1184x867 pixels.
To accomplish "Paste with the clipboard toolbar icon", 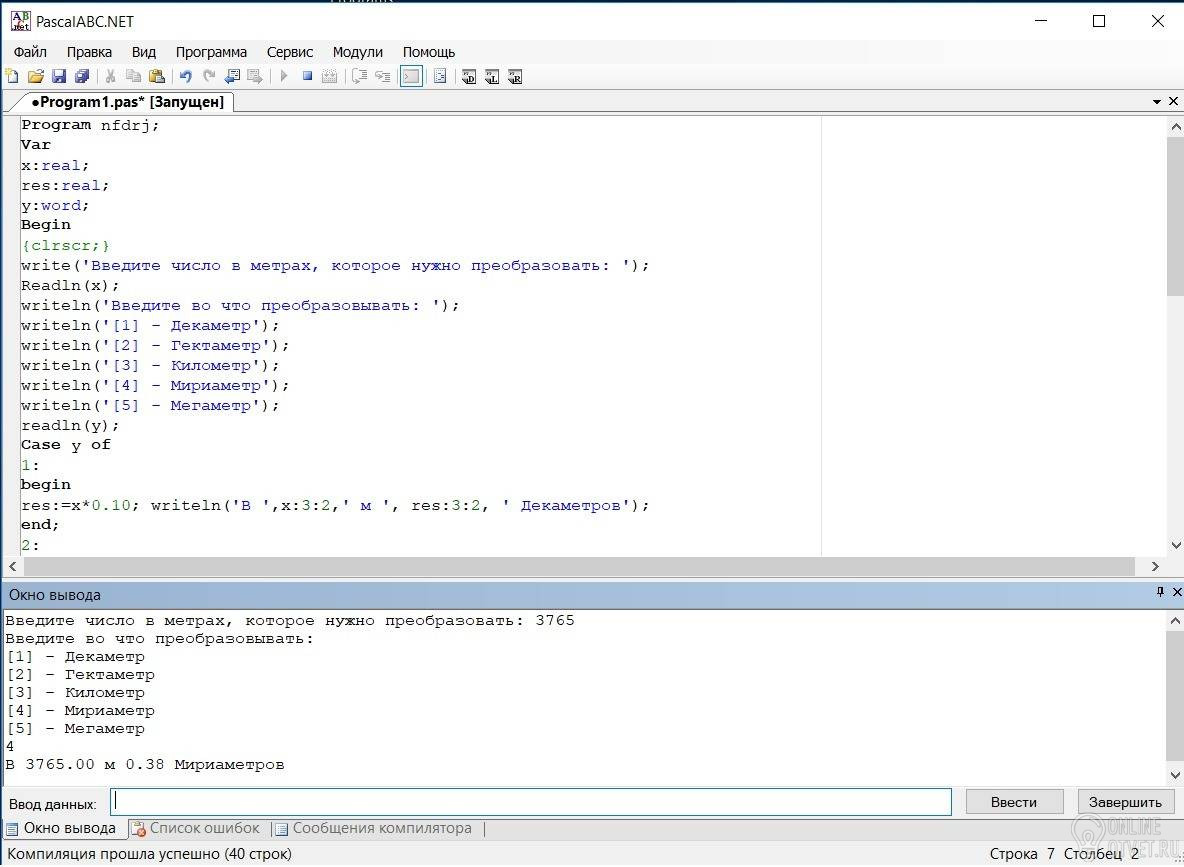I will point(157,77).
